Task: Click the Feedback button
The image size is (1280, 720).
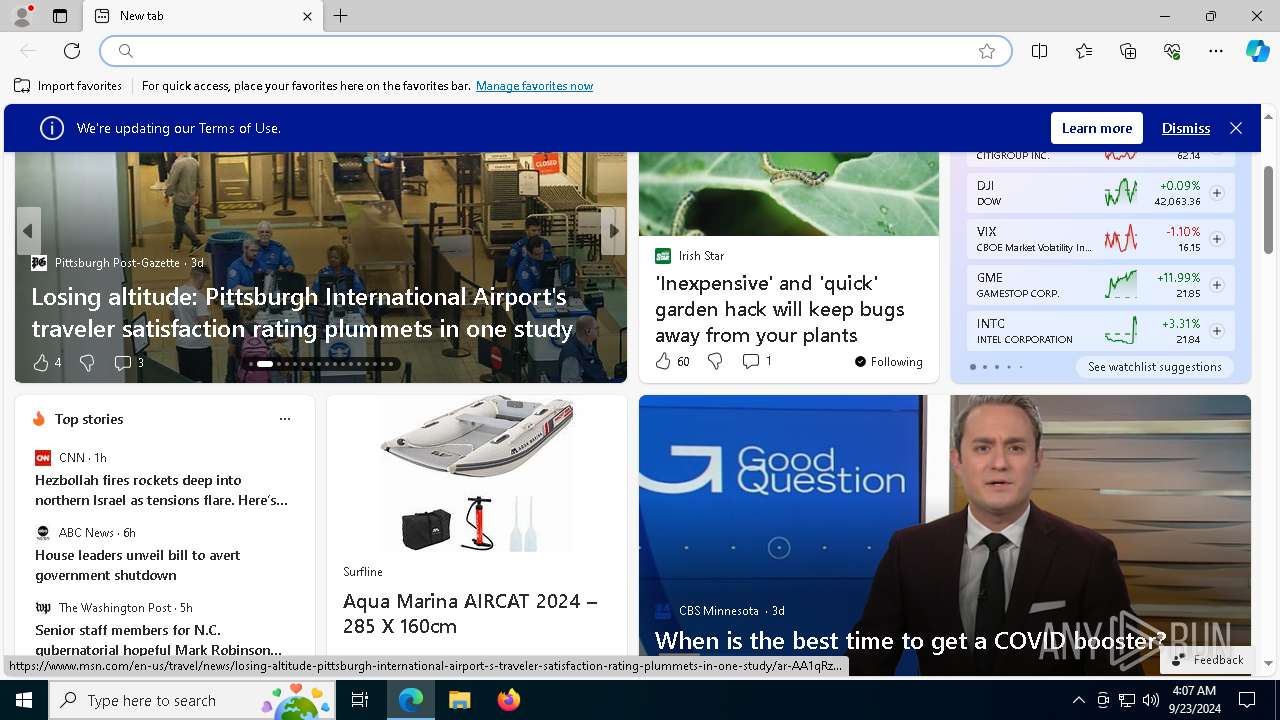Action: pyautogui.click(x=1208, y=660)
